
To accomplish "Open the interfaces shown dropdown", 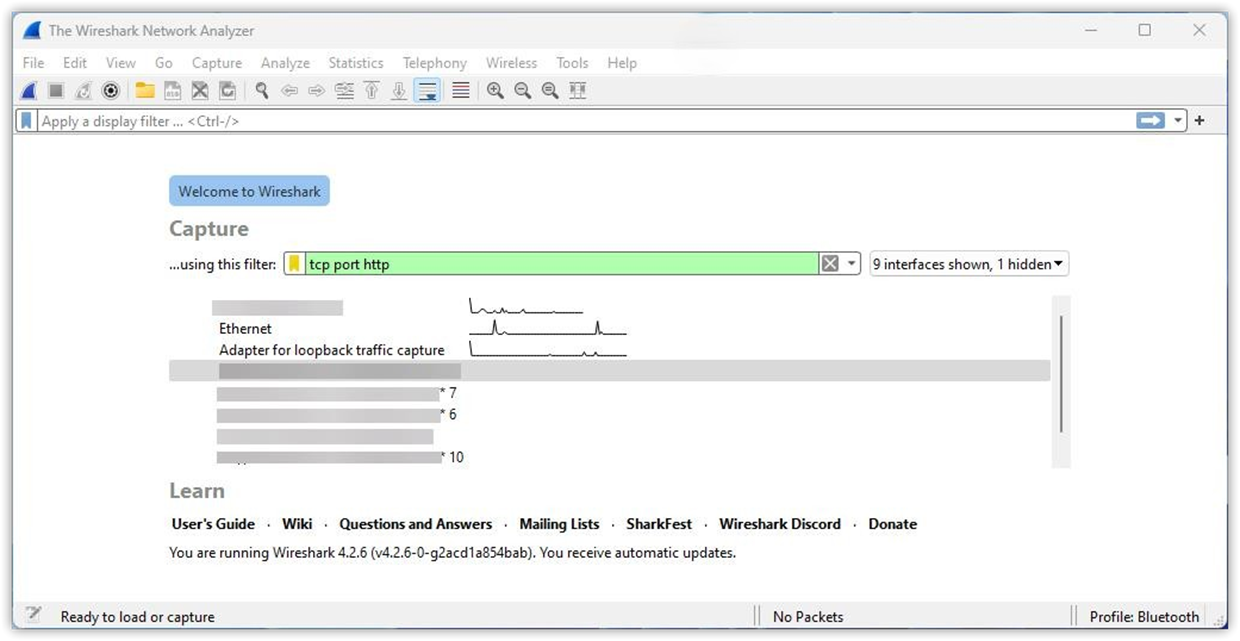I will pyautogui.click(x=970, y=264).
